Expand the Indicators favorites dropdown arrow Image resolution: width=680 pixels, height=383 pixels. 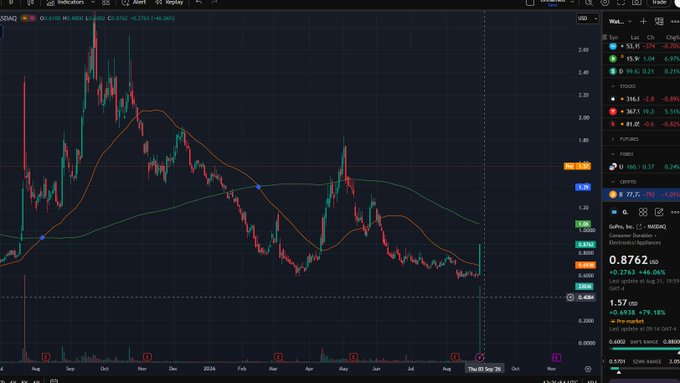point(93,3)
